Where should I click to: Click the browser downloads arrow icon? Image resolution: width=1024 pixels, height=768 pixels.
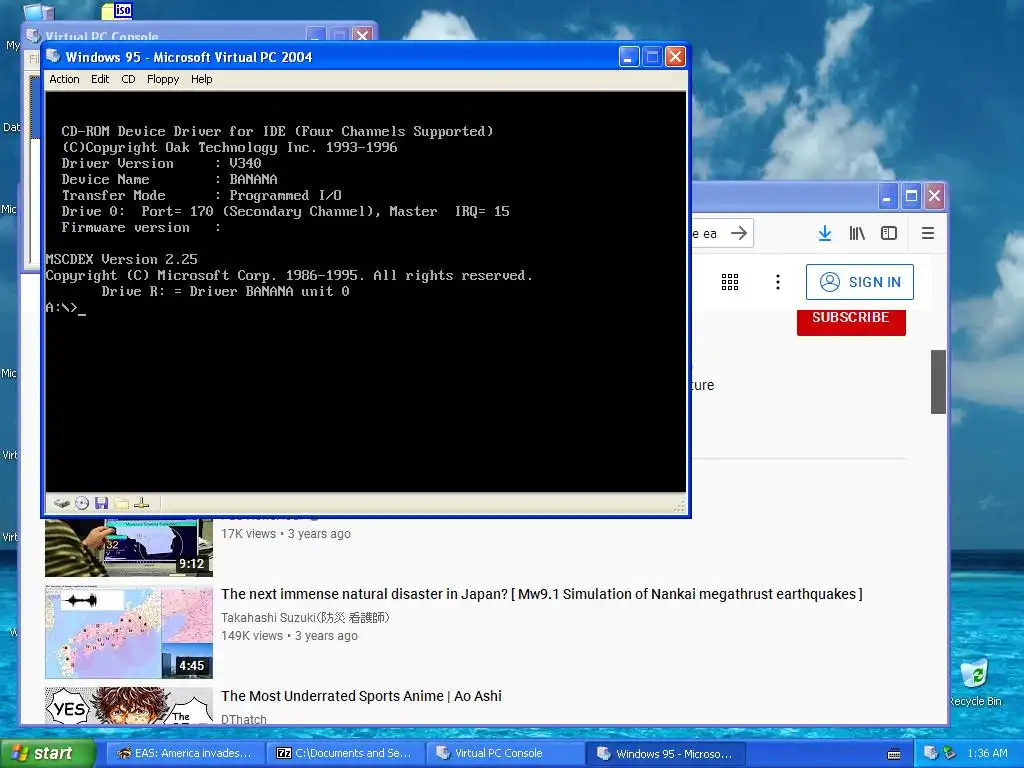(x=825, y=233)
